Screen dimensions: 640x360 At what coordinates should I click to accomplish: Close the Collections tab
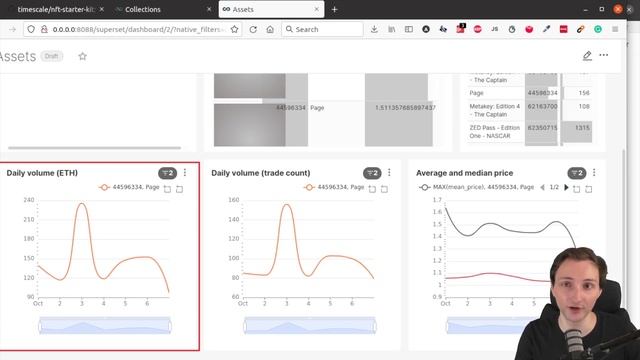[x=209, y=9]
